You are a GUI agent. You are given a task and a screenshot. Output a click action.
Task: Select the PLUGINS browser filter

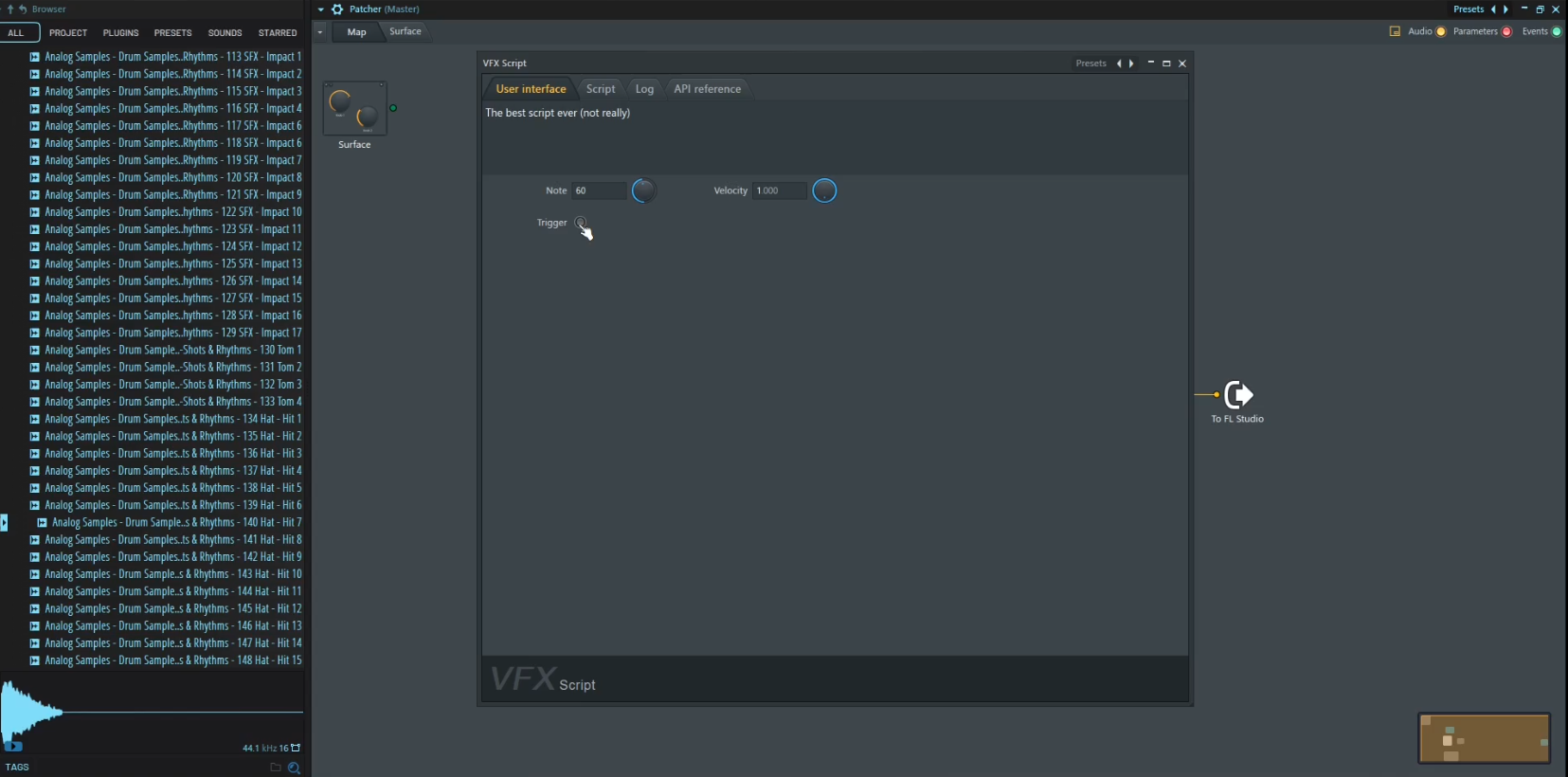(x=120, y=33)
